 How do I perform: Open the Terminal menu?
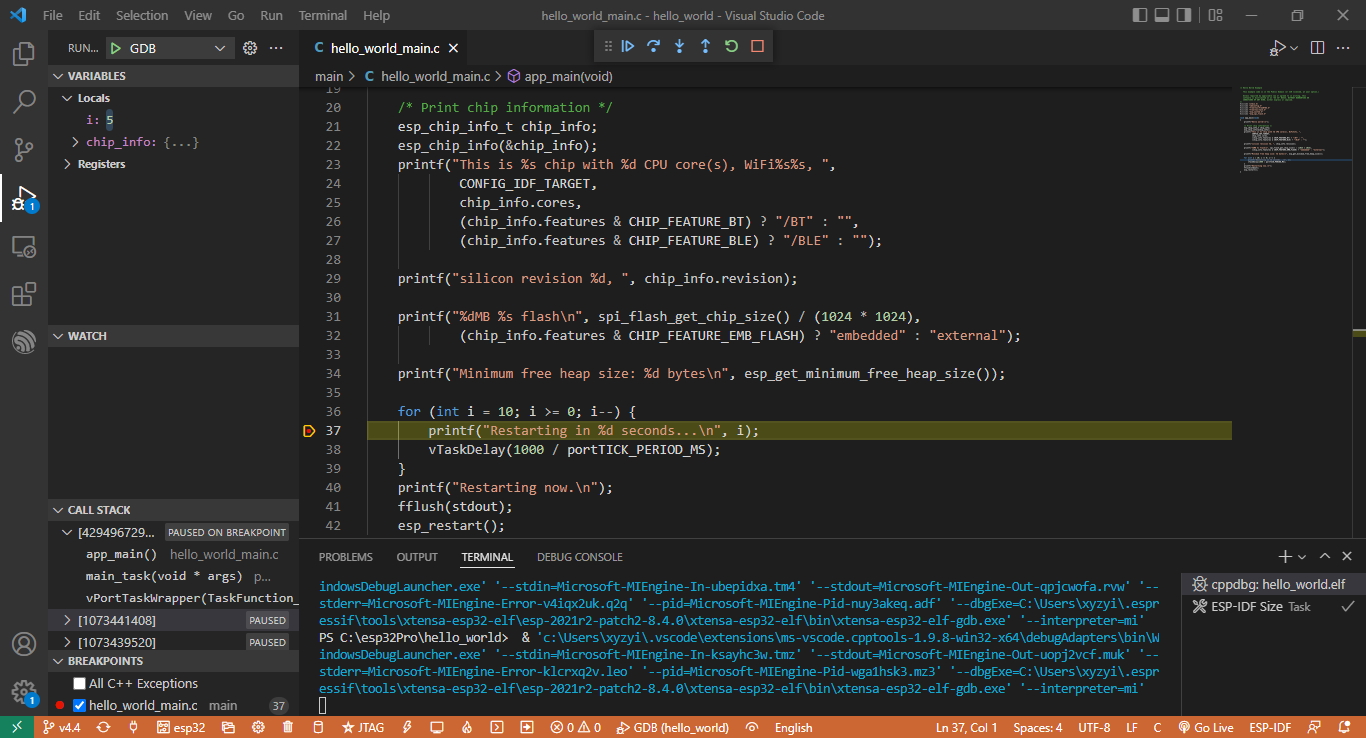[323, 15]
